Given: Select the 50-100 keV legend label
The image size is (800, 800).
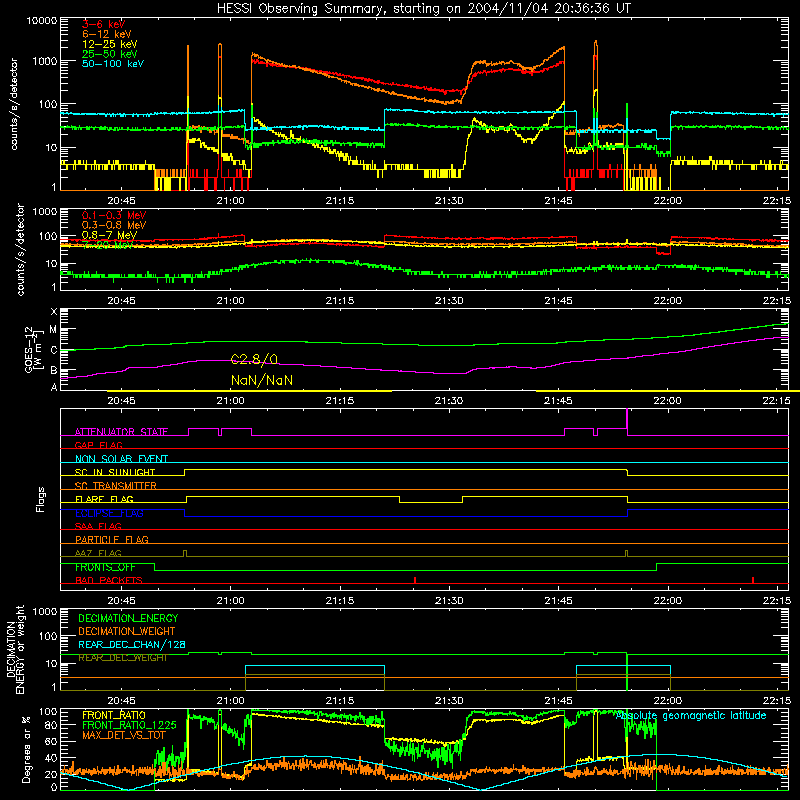Looking at the screenshot, I should [x=113, y=64].
